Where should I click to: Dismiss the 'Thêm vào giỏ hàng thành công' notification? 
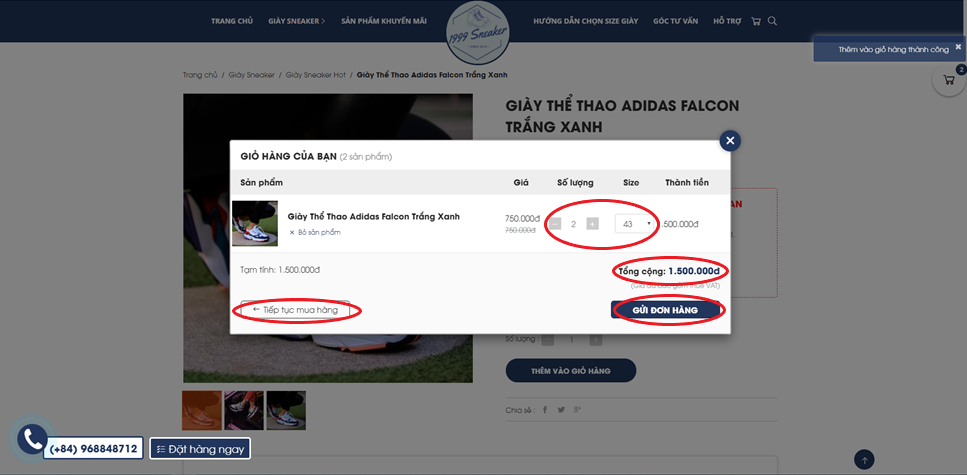958,46
